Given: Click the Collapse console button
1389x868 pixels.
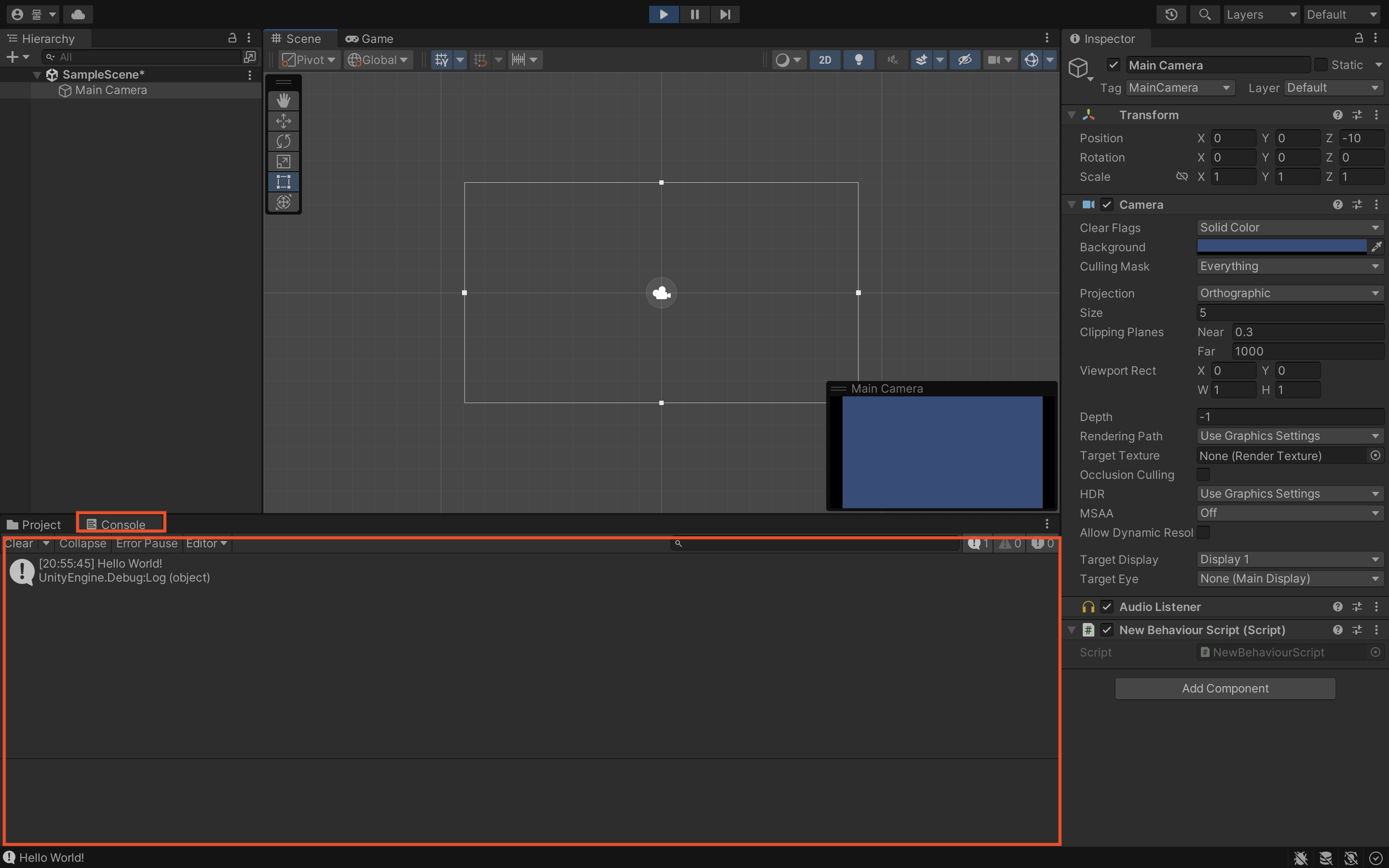Looking at the screenshot, I should tap(82, 543).
